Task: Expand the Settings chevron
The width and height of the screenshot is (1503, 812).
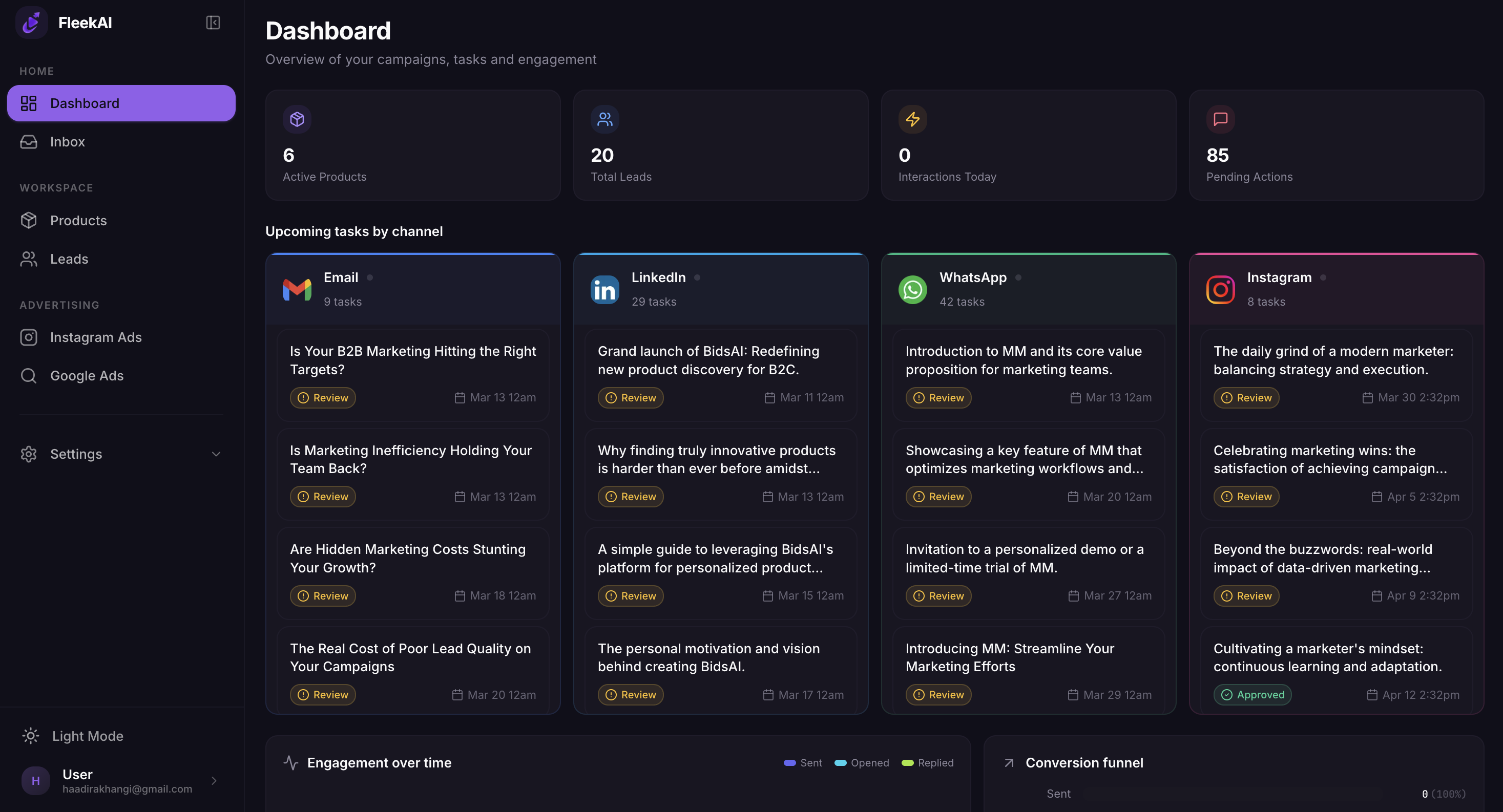Action: [x=216, y=454]
